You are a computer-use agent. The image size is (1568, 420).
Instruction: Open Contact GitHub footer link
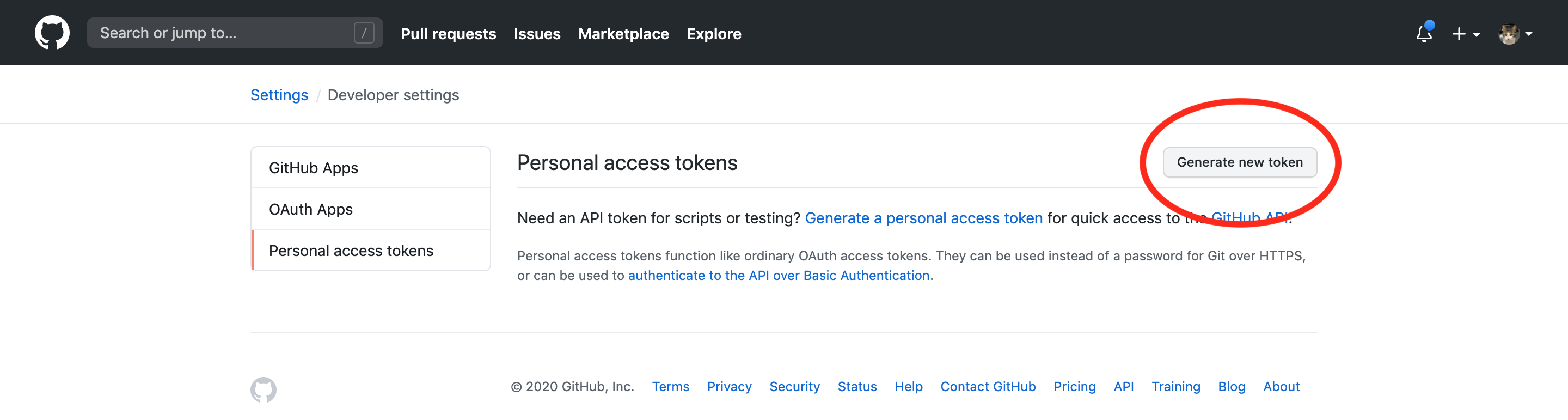click(x=988, y=387)
